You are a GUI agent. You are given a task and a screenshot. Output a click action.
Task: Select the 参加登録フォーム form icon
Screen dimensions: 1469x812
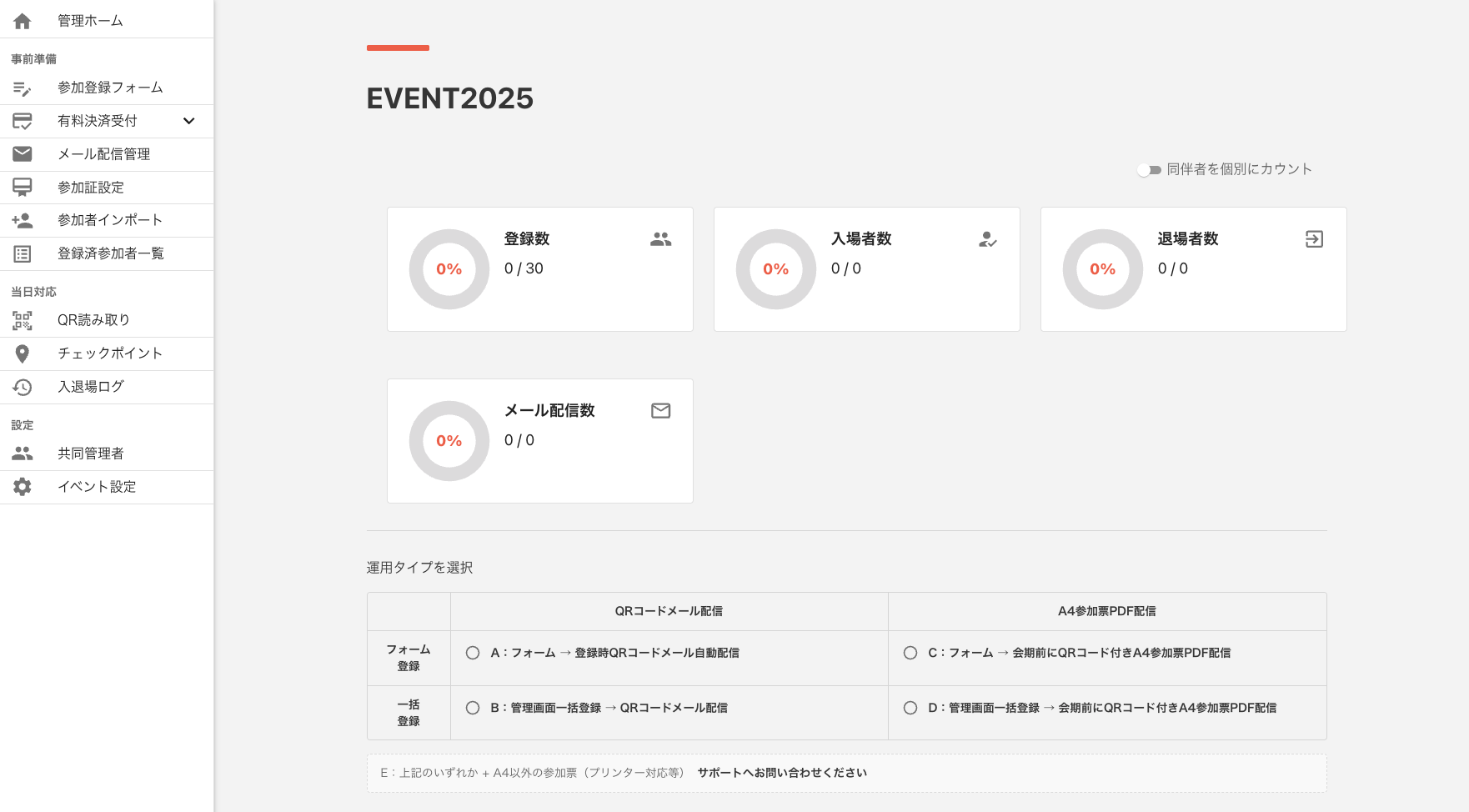pyautogui.click(x=22, y=87)
